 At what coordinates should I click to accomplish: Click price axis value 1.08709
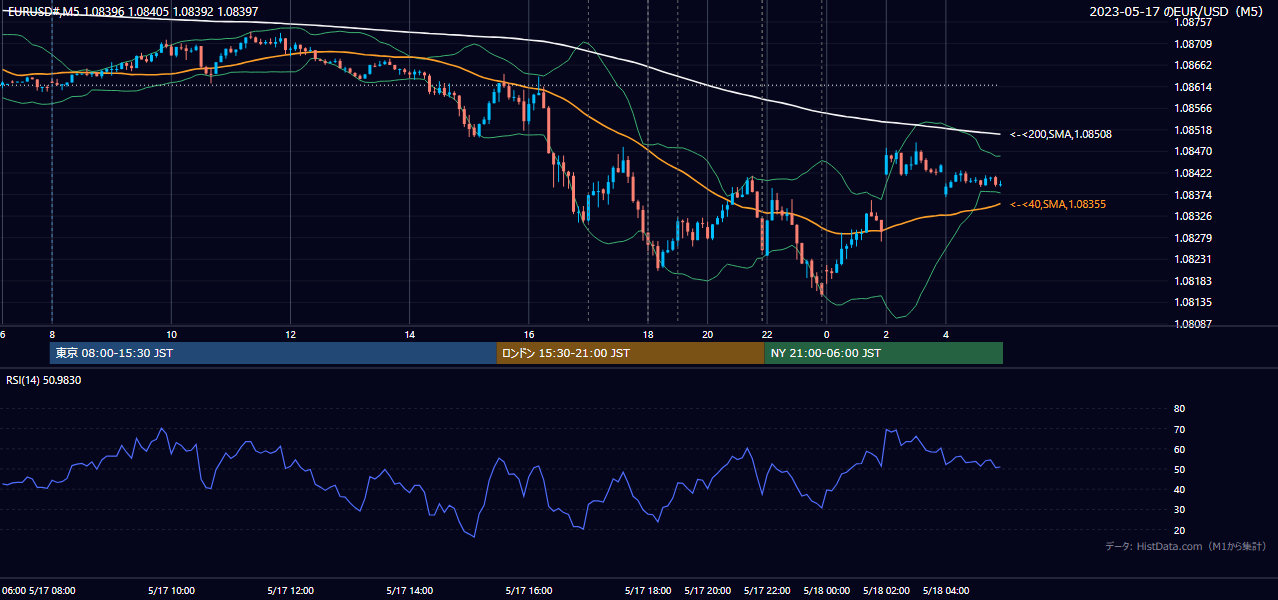point(1193,44)
